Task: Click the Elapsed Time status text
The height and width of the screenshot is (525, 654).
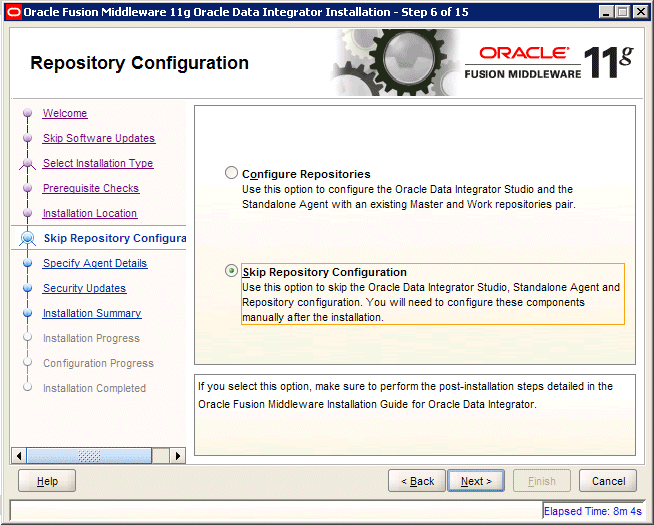Action: tap(593, 511)
